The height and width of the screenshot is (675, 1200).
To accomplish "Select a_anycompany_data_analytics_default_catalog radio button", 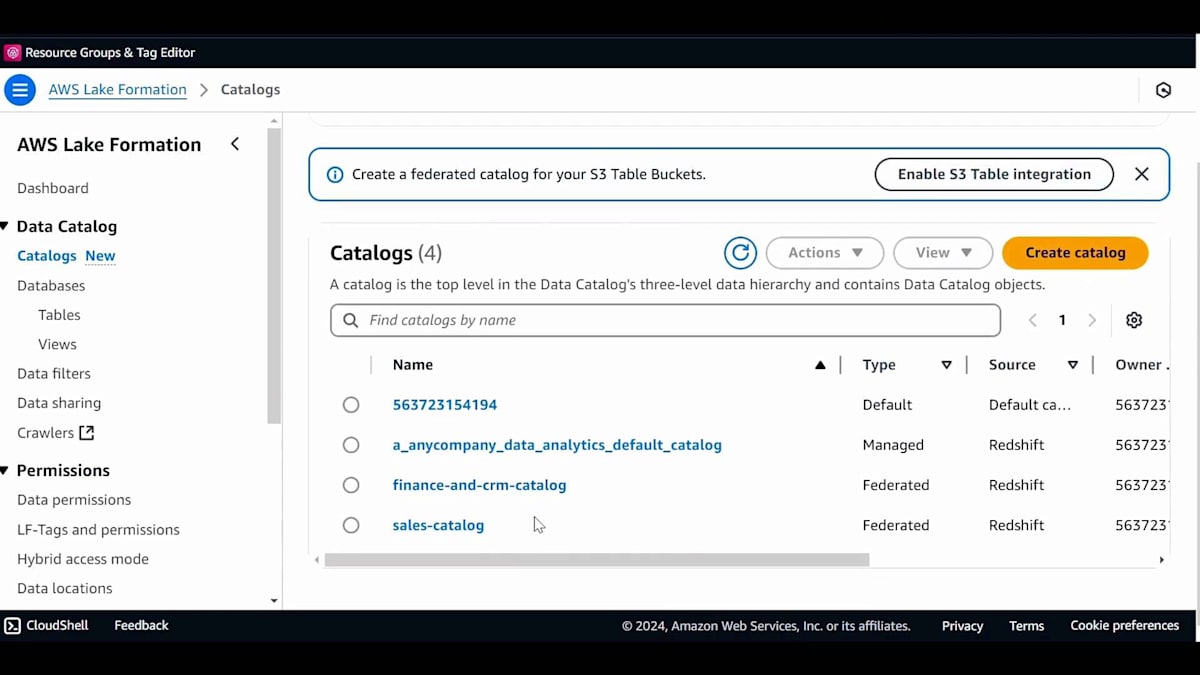I will [x=351, y=445].
